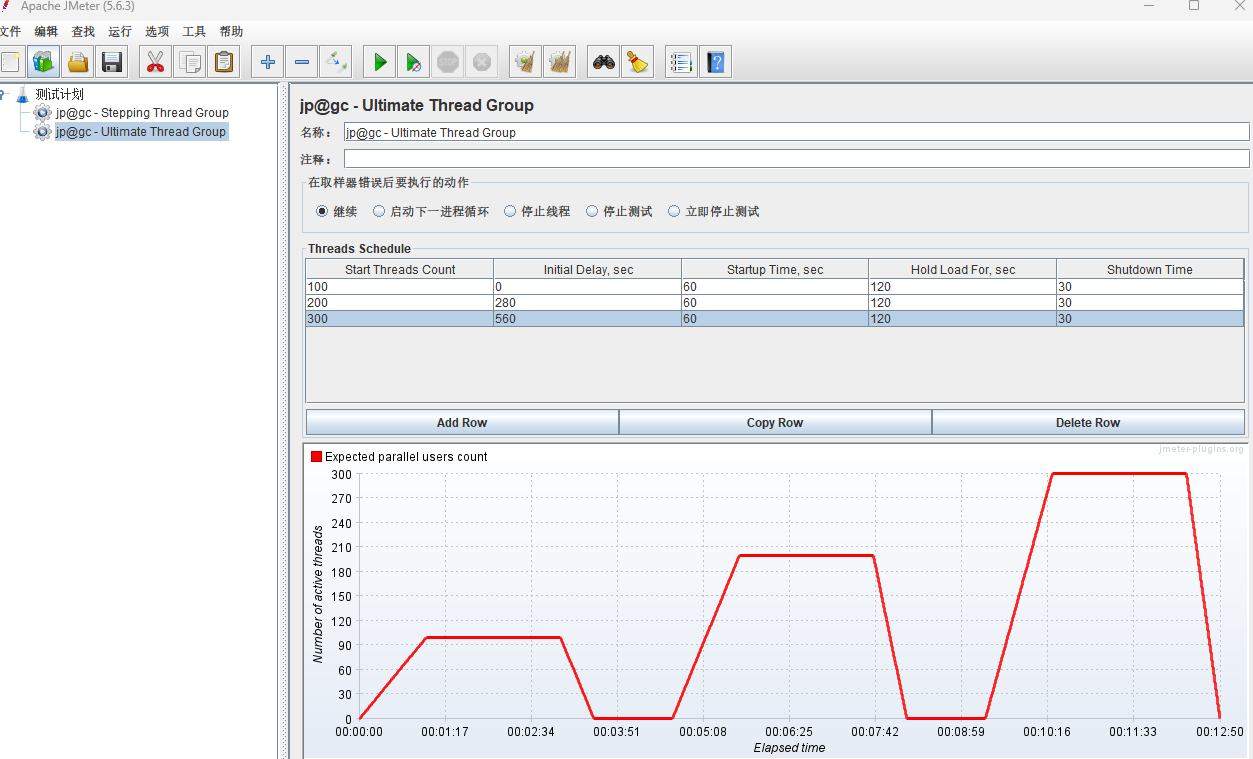Open the Templates icon
1253x759 pixels.
(x=44, y=62)
